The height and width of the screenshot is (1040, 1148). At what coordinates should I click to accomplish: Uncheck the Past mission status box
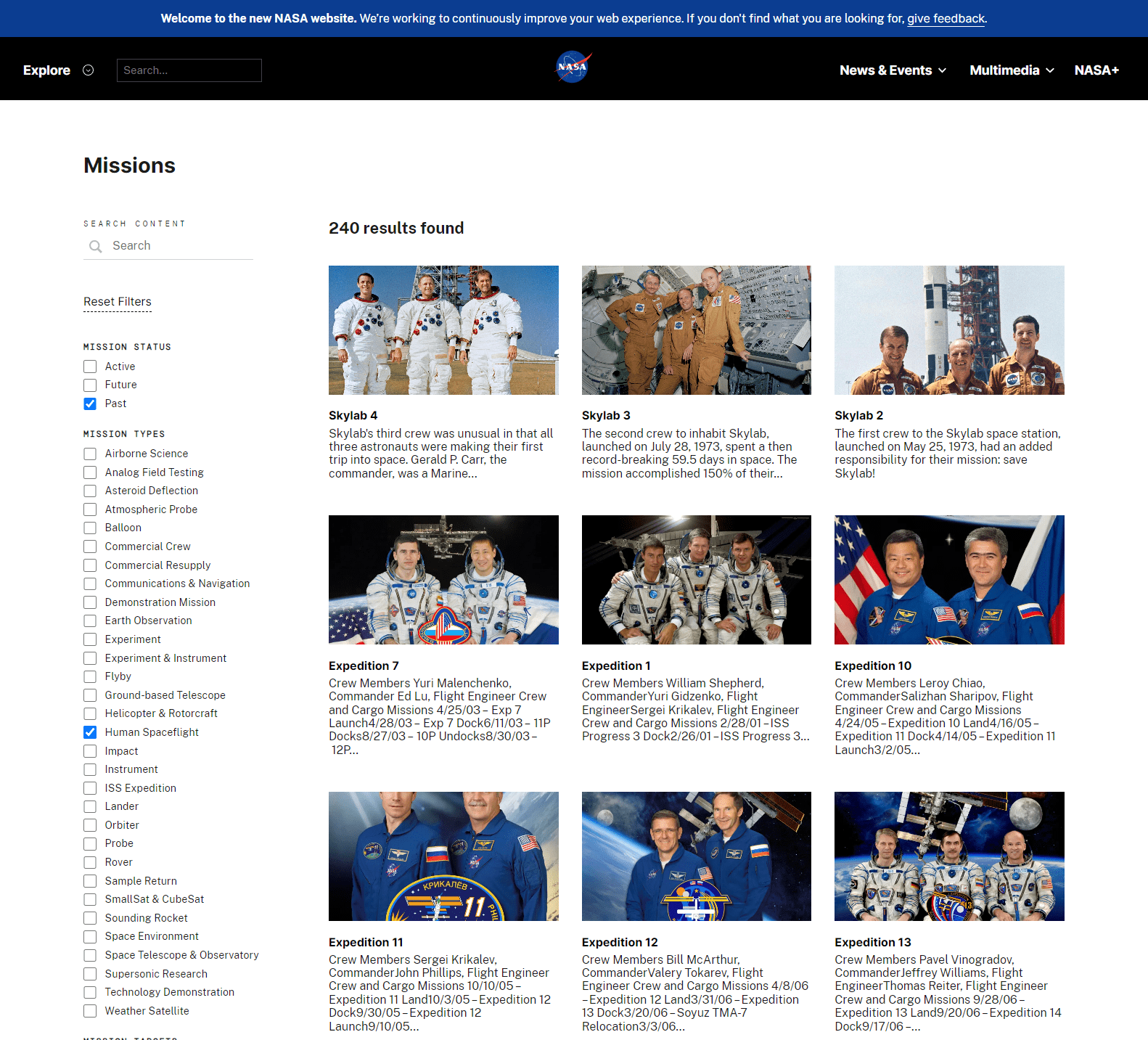pos(90,404)
